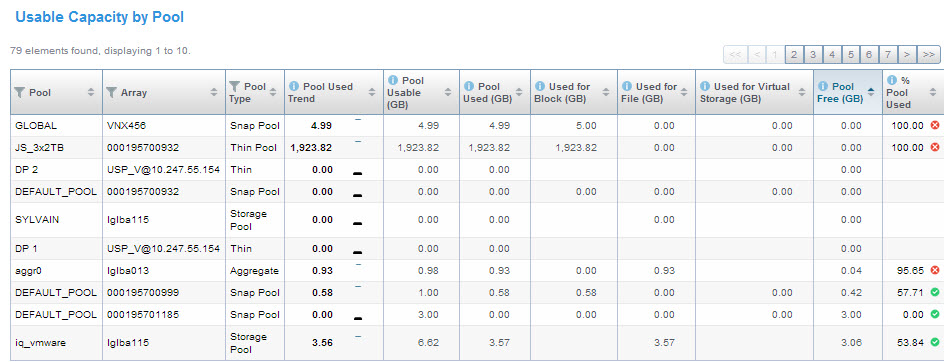Sort by Used for Block (GB) arrows
The image size is (944, 362).
pyautogui.click(x=605, y=92)
